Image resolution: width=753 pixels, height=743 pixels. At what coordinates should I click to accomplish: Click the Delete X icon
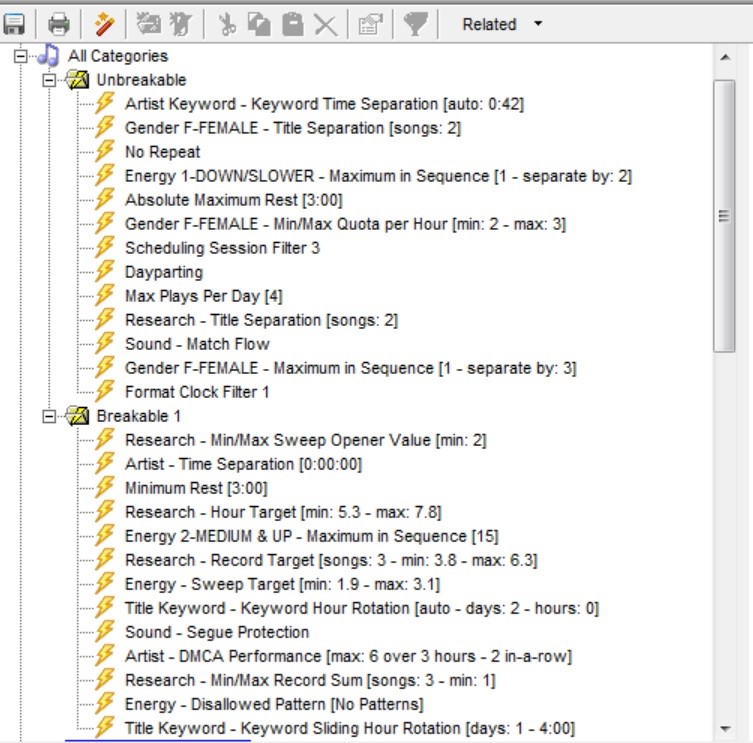coord(325,24)
